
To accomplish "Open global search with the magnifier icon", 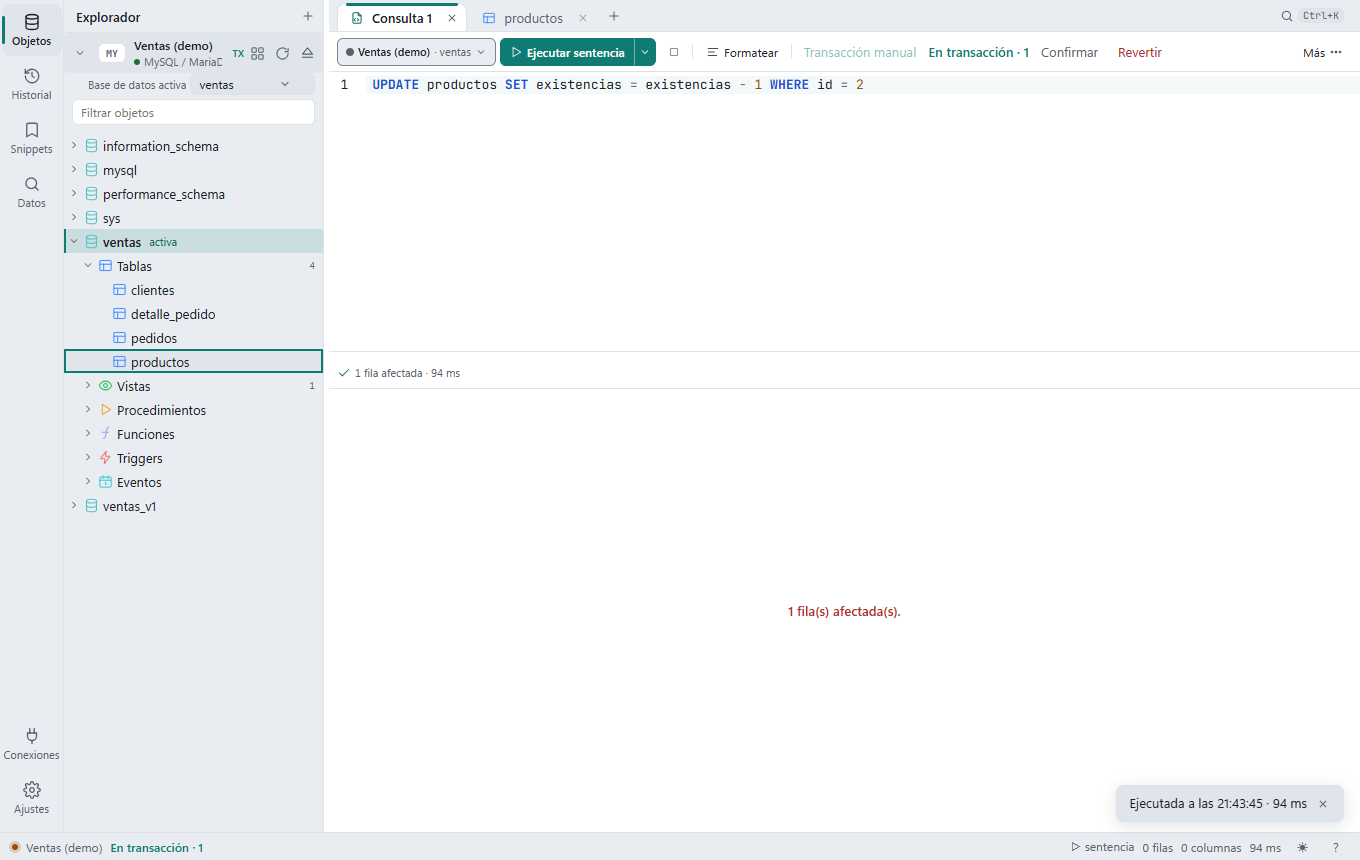I will coord(1287,16).
